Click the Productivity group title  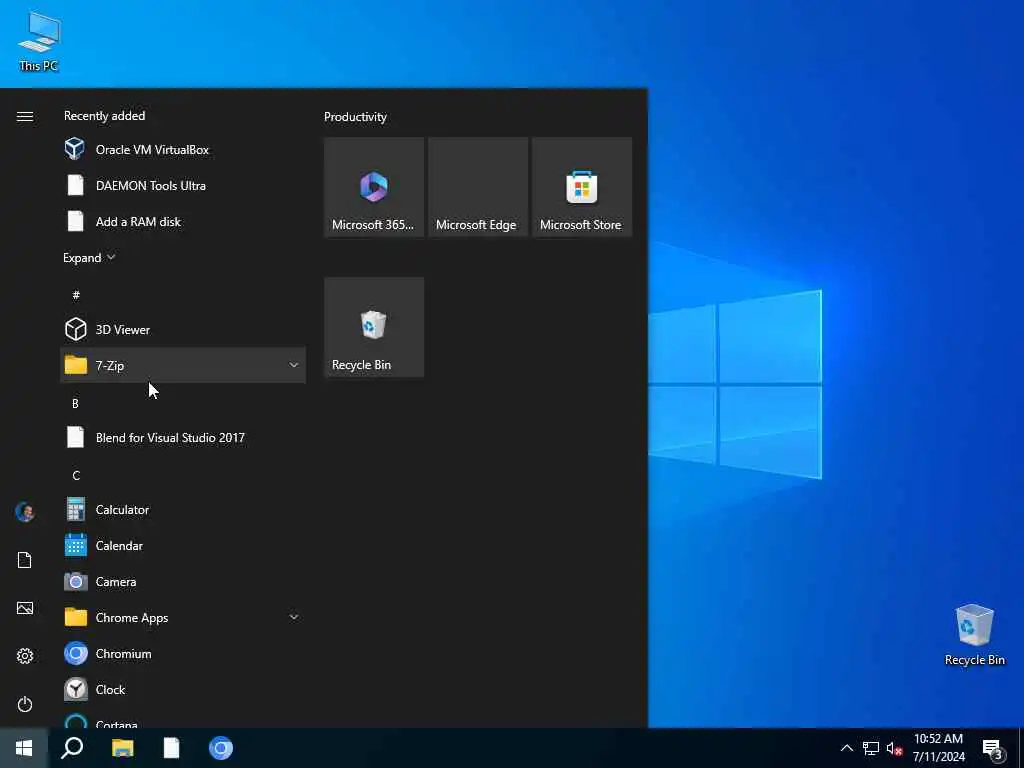click(355, 117)
